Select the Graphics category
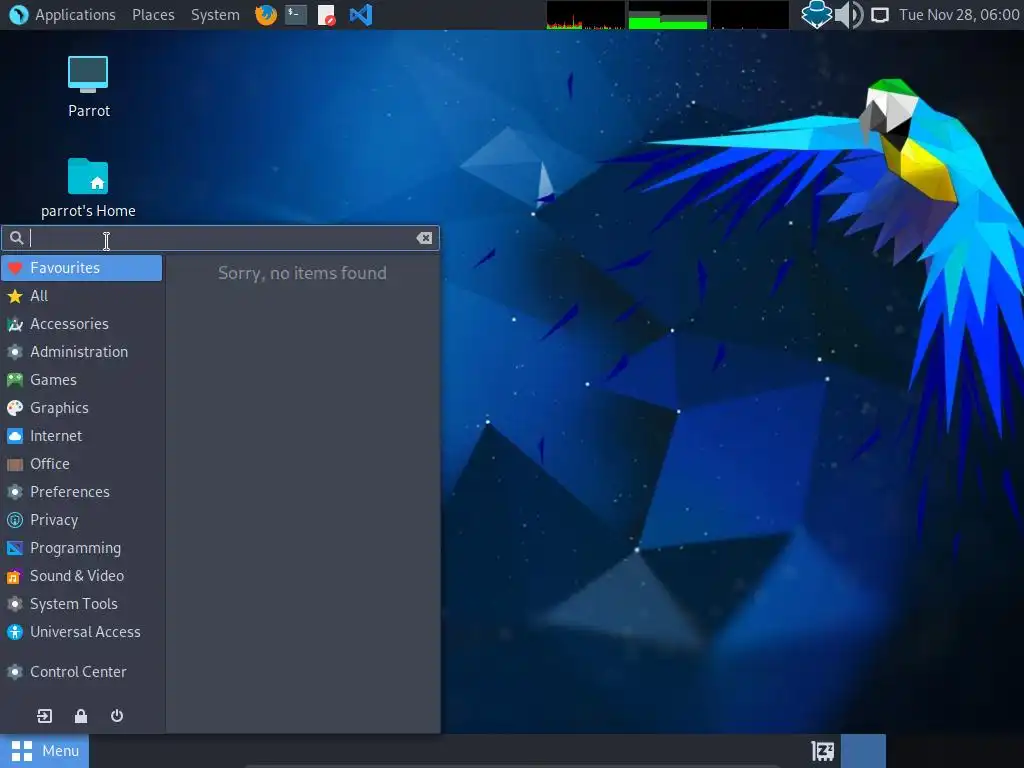This screenshot has height=768, width=1024. (82, 408)
